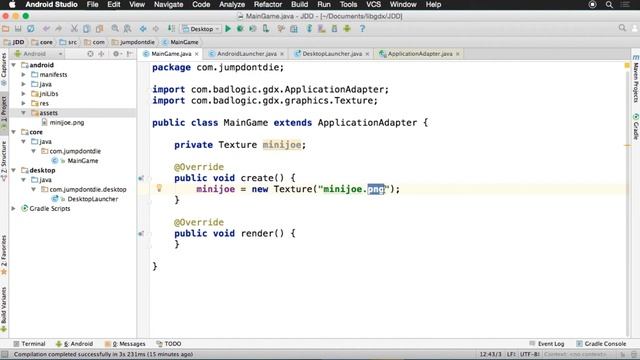Collapse the desktop module node
This screenshot has width=640, height=360.
(x=14, y=170)
